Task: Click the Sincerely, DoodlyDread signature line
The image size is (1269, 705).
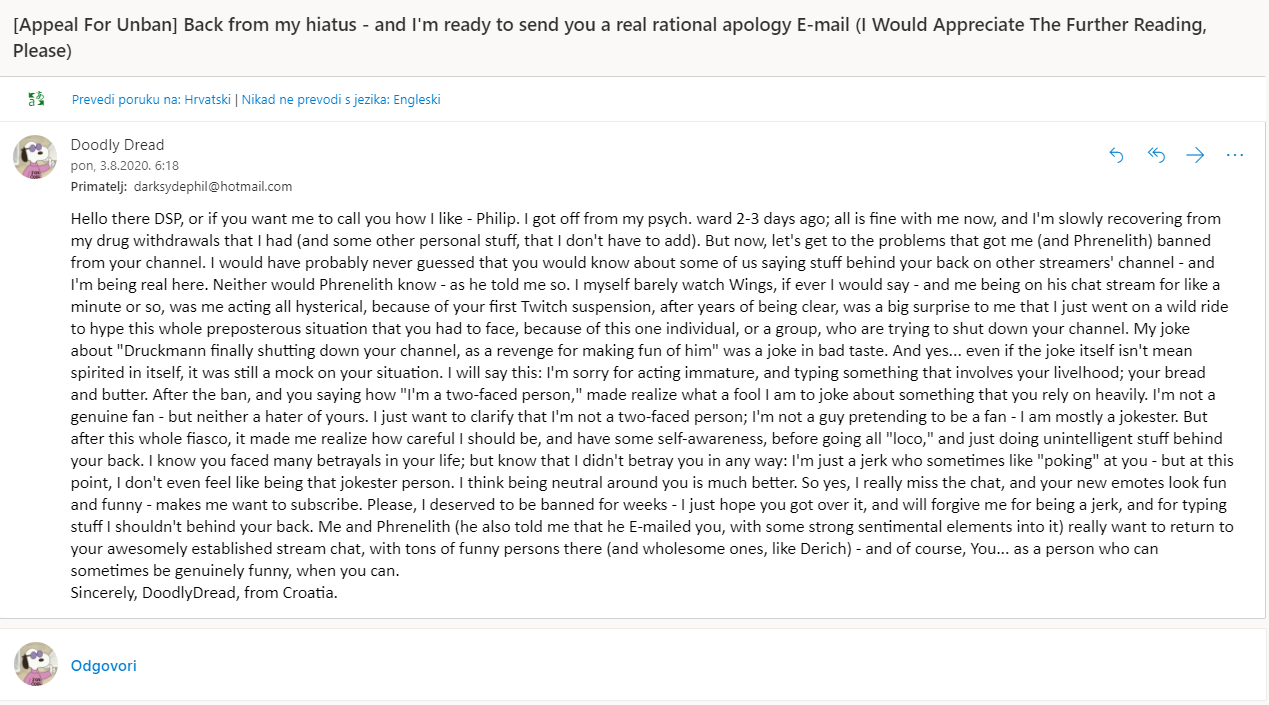Action: (204, 593)
